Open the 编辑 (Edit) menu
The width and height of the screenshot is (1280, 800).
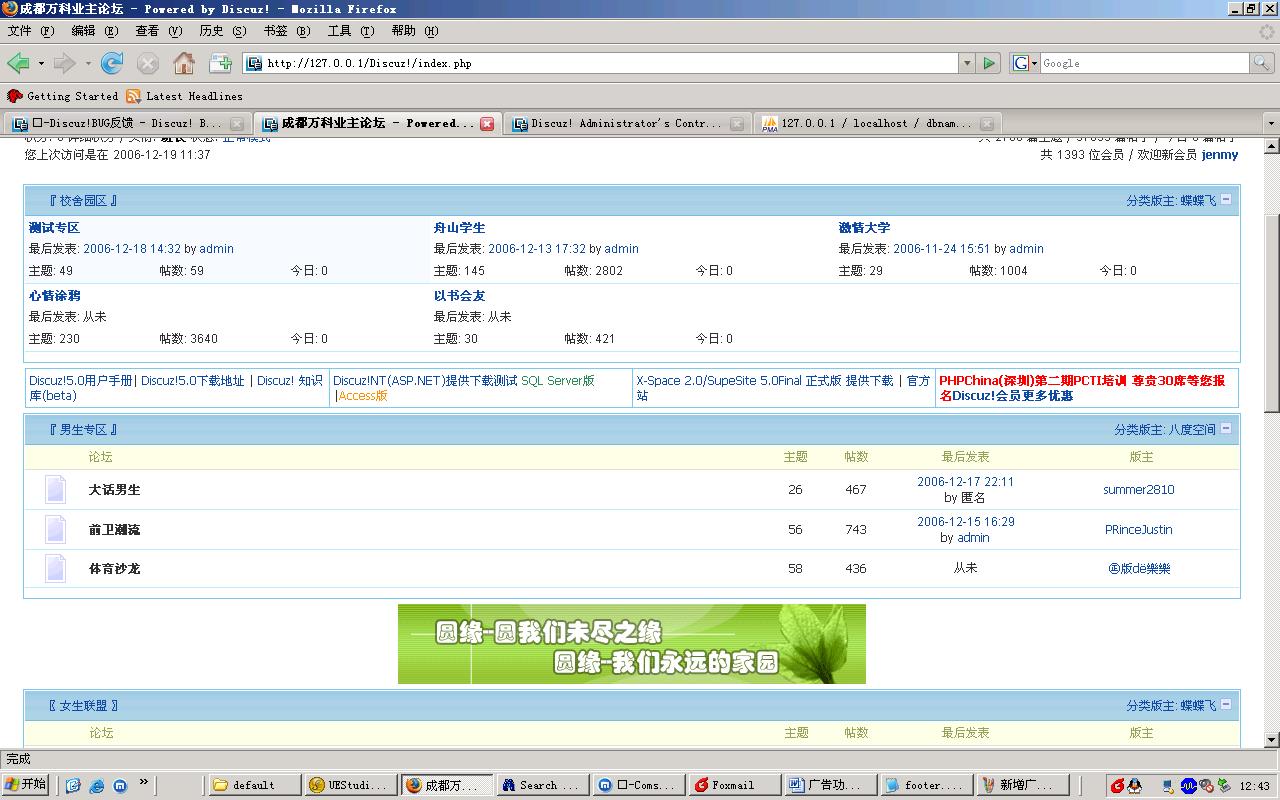click(x=95, y=31)
